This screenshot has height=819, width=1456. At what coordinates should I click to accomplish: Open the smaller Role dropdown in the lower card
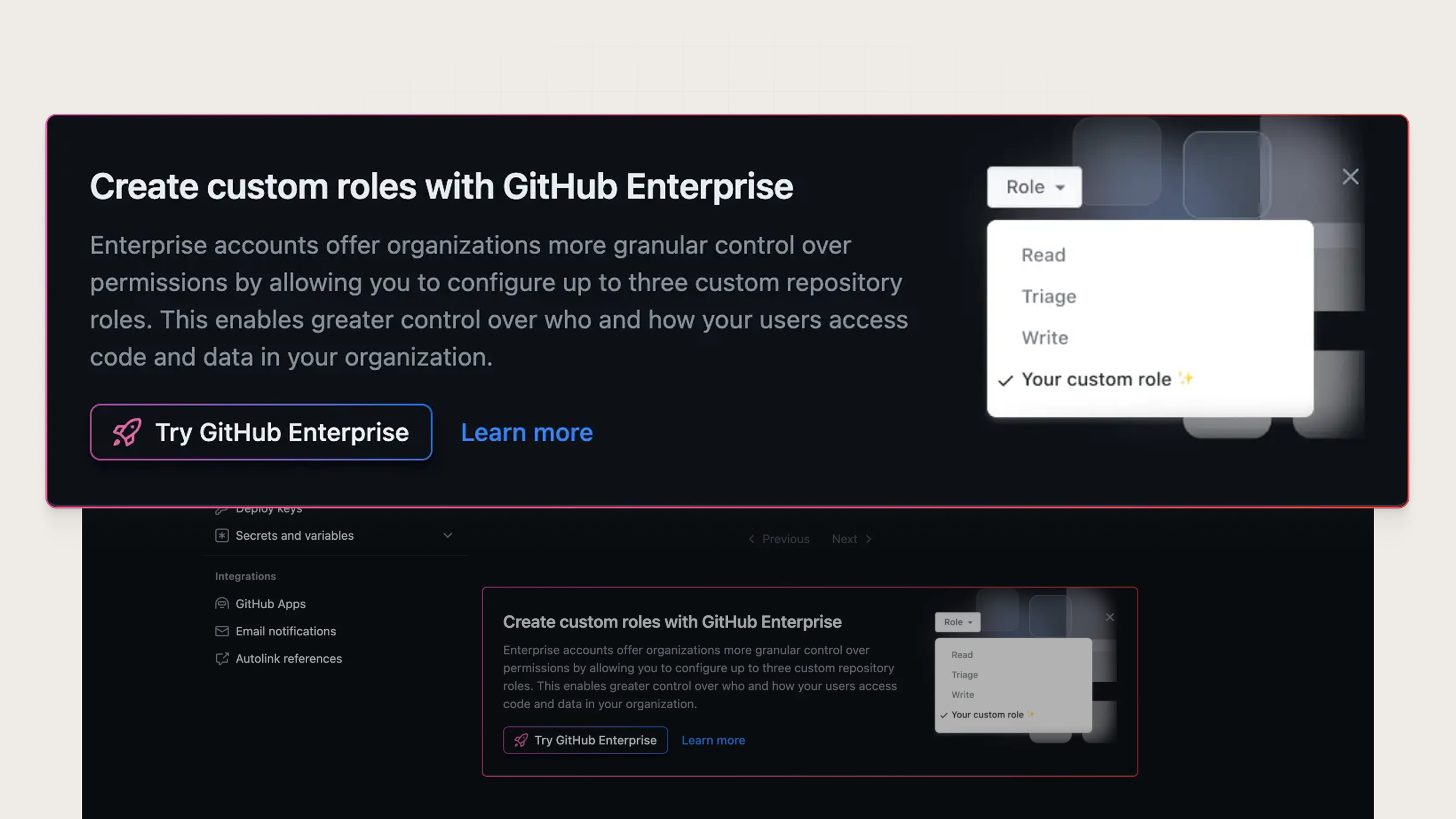(957, 622)
